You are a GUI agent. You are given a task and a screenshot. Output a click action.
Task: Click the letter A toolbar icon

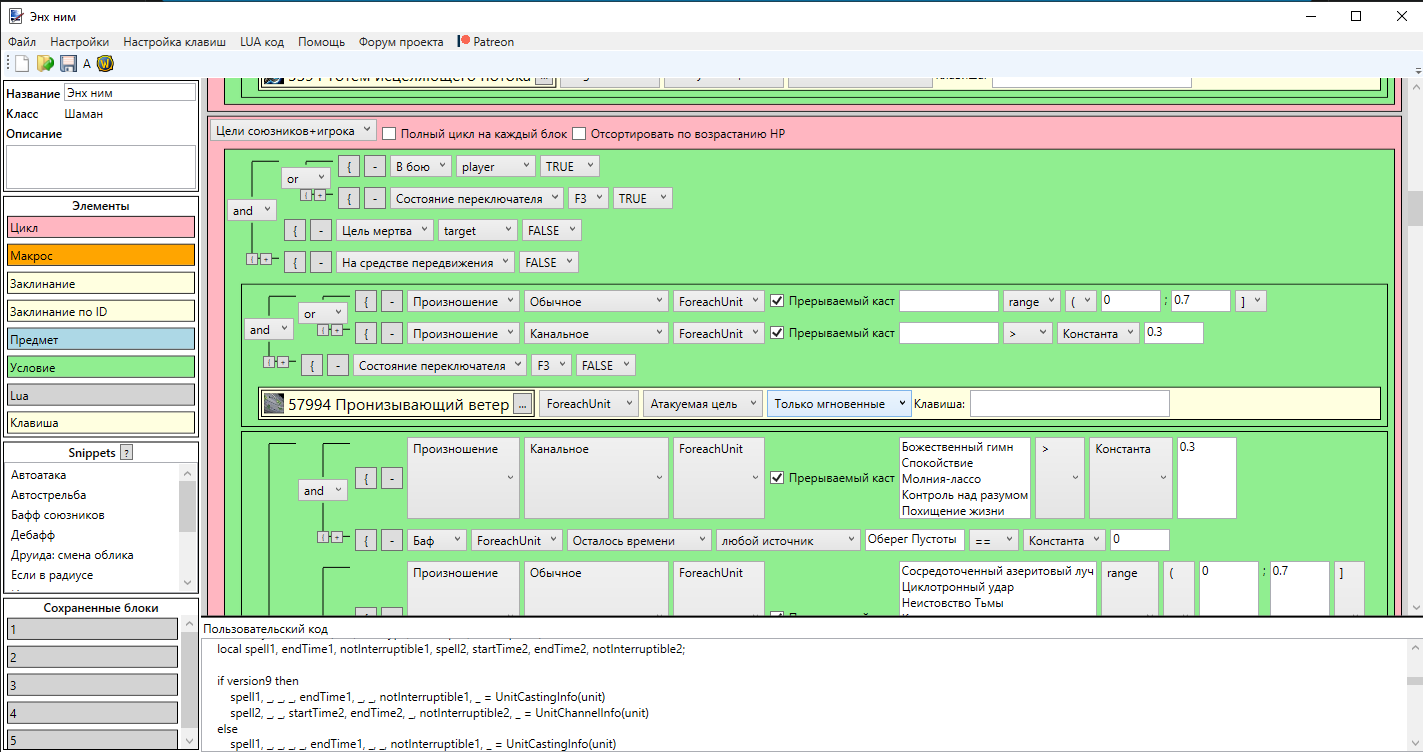point(87,64)
